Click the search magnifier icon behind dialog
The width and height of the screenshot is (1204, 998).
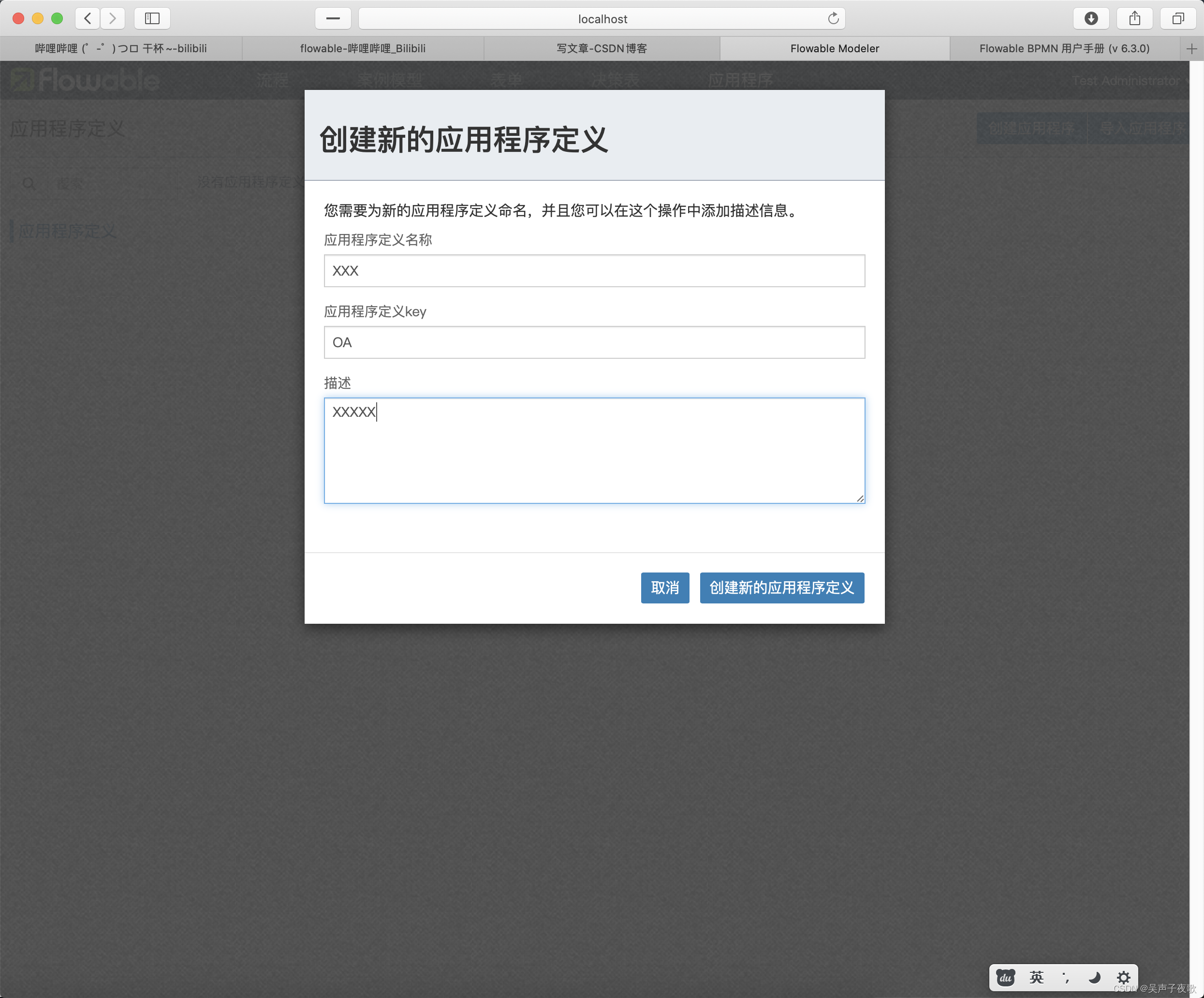[x=29, y=183]
